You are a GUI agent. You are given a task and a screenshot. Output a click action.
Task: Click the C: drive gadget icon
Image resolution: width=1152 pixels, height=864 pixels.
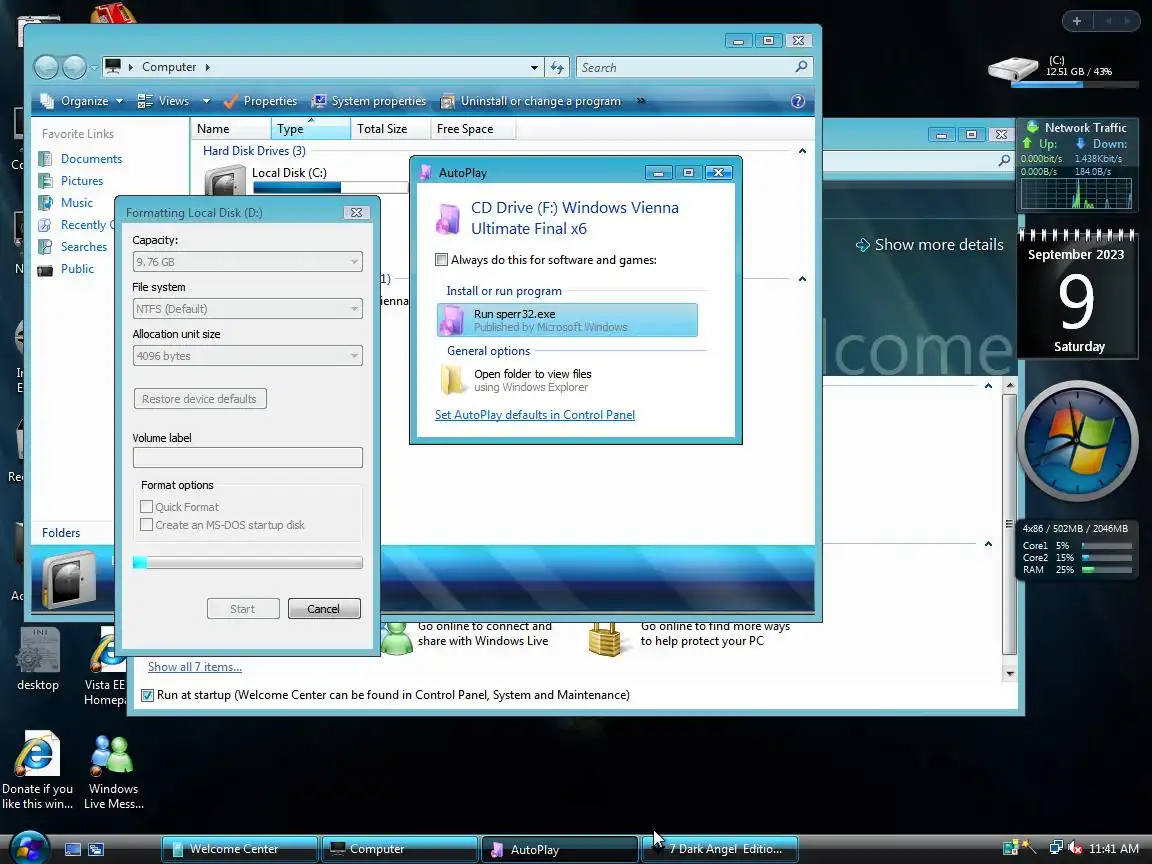point(1013,69)
